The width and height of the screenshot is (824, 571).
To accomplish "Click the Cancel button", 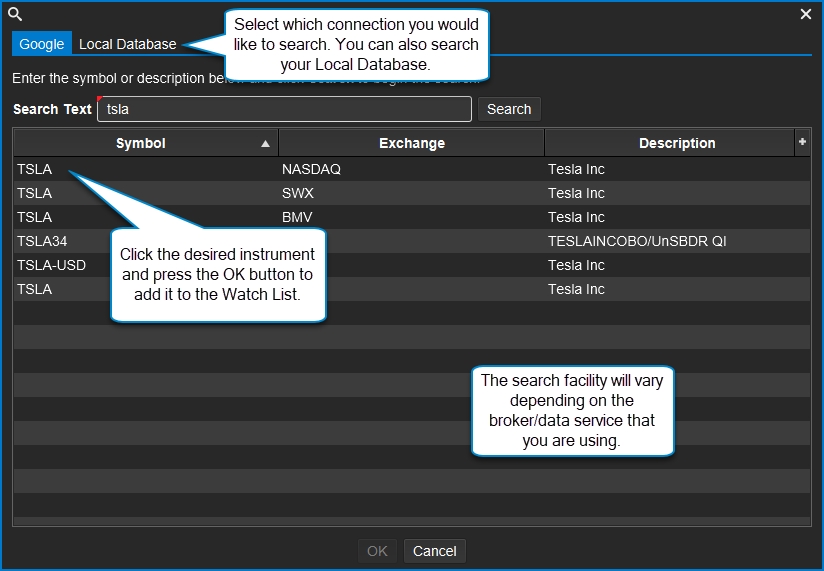I will pyautogui.click(x=435, y=551).
